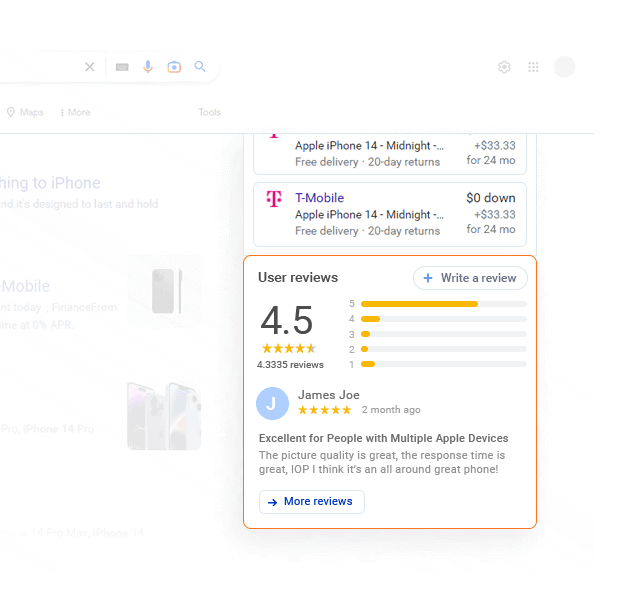The image size is (631, 606).
Task: Click the 4.5 overall rating number
Action: pos(287,320)
